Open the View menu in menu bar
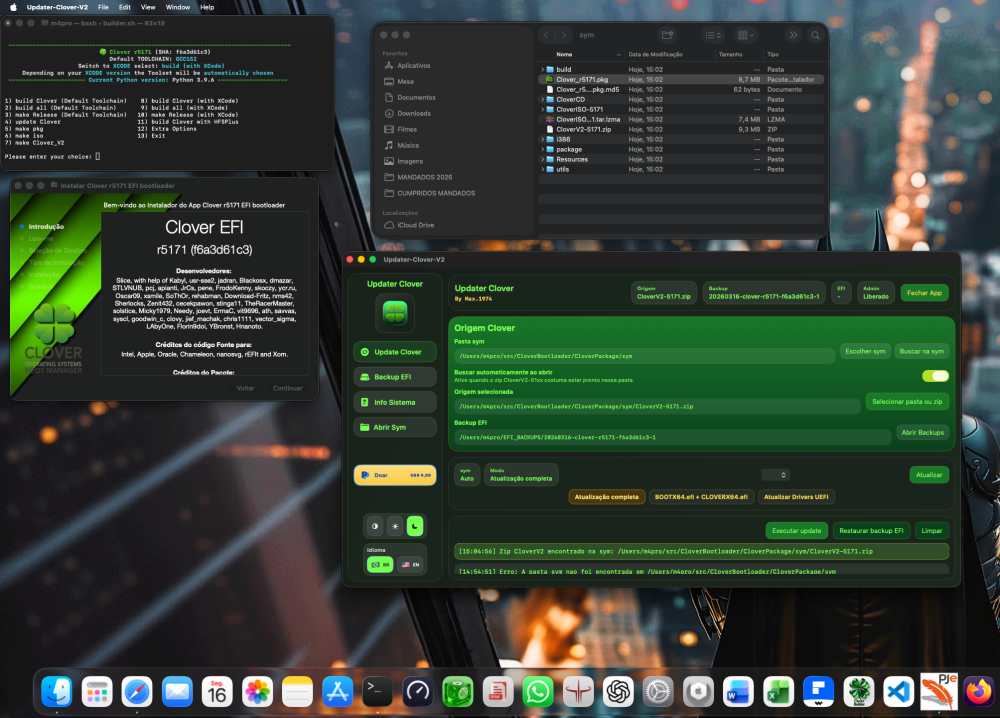The width and height of the screenshot is (1000, 718). click(x=148, y=7)
